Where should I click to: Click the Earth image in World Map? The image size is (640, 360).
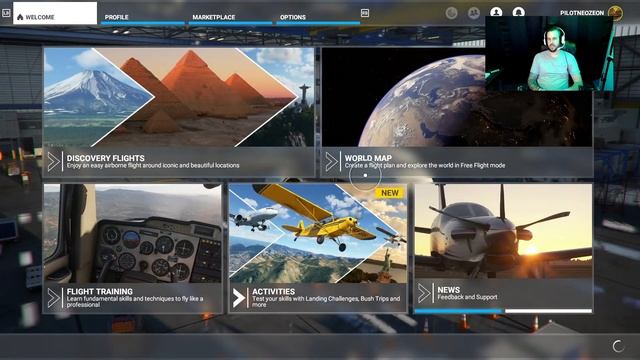tap(457, 97)
